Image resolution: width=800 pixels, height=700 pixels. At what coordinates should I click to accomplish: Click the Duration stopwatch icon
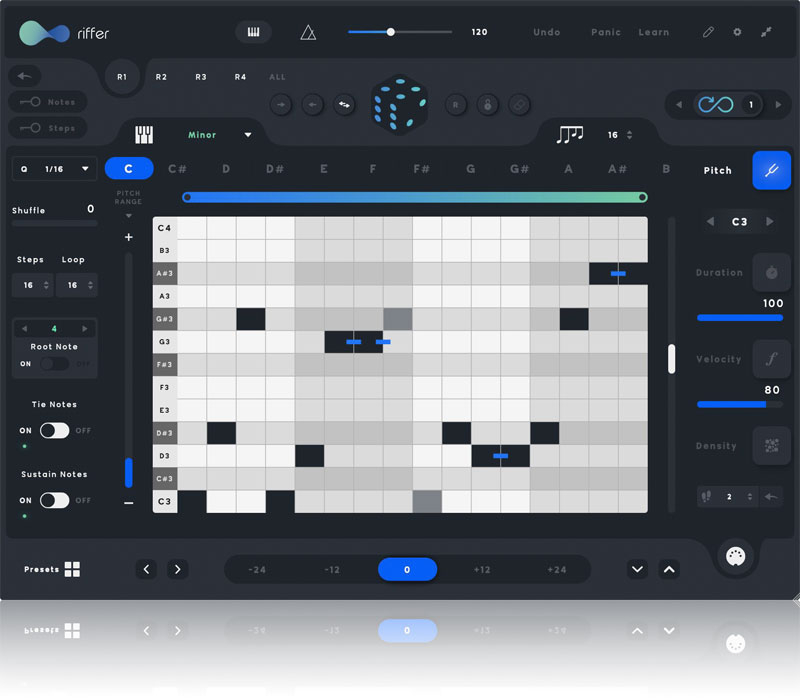[x=771, y=272]
